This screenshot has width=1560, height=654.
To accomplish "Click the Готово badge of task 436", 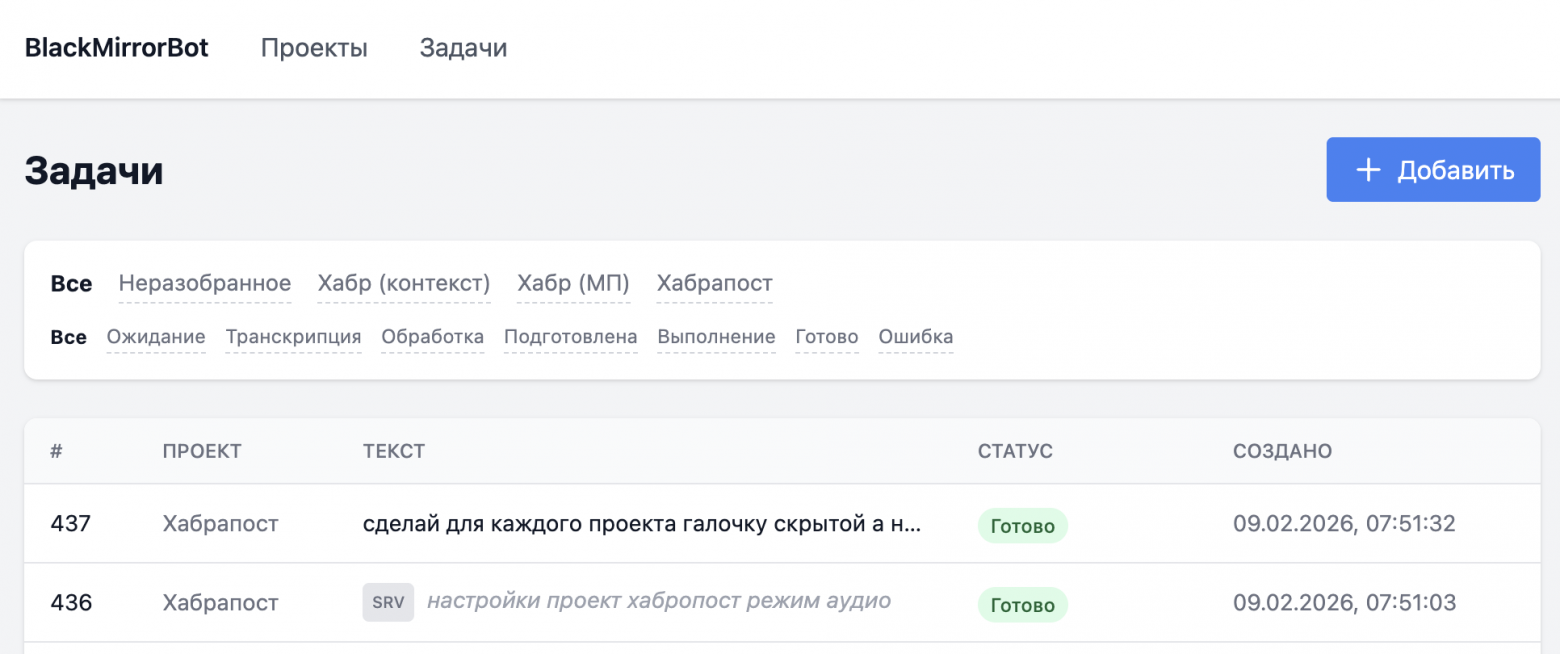I will [1022, 605].
